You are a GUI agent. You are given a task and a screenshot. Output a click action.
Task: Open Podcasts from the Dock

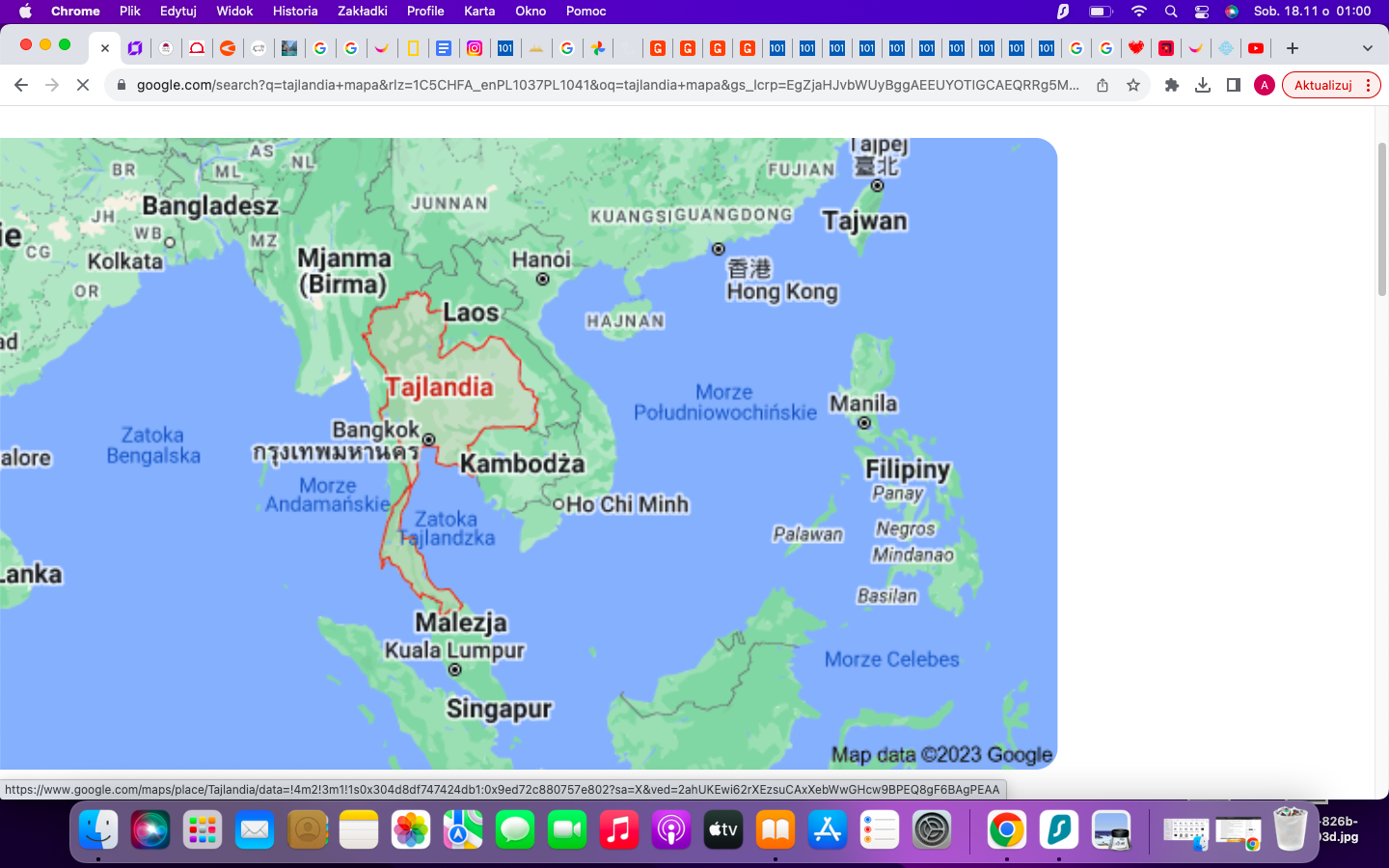coord(670,829)
